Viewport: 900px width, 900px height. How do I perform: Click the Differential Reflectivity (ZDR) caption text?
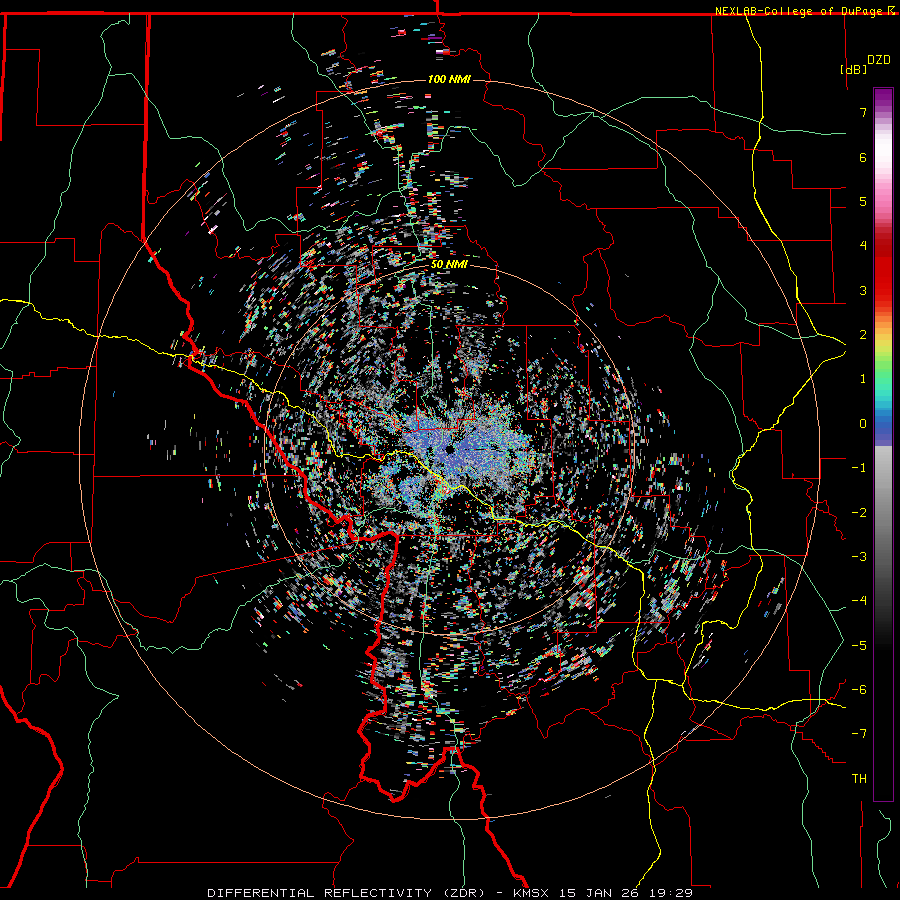tap(346, 893)
